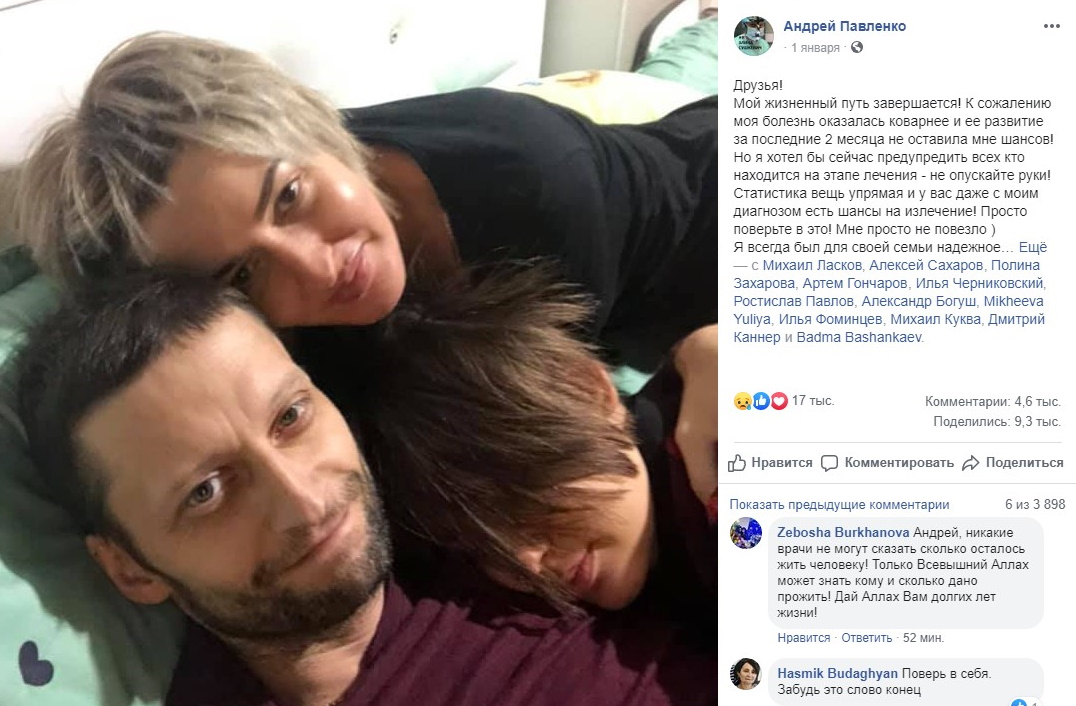Show previous comments
Viewport: 1076px width, 706px height.
point(839,504)
